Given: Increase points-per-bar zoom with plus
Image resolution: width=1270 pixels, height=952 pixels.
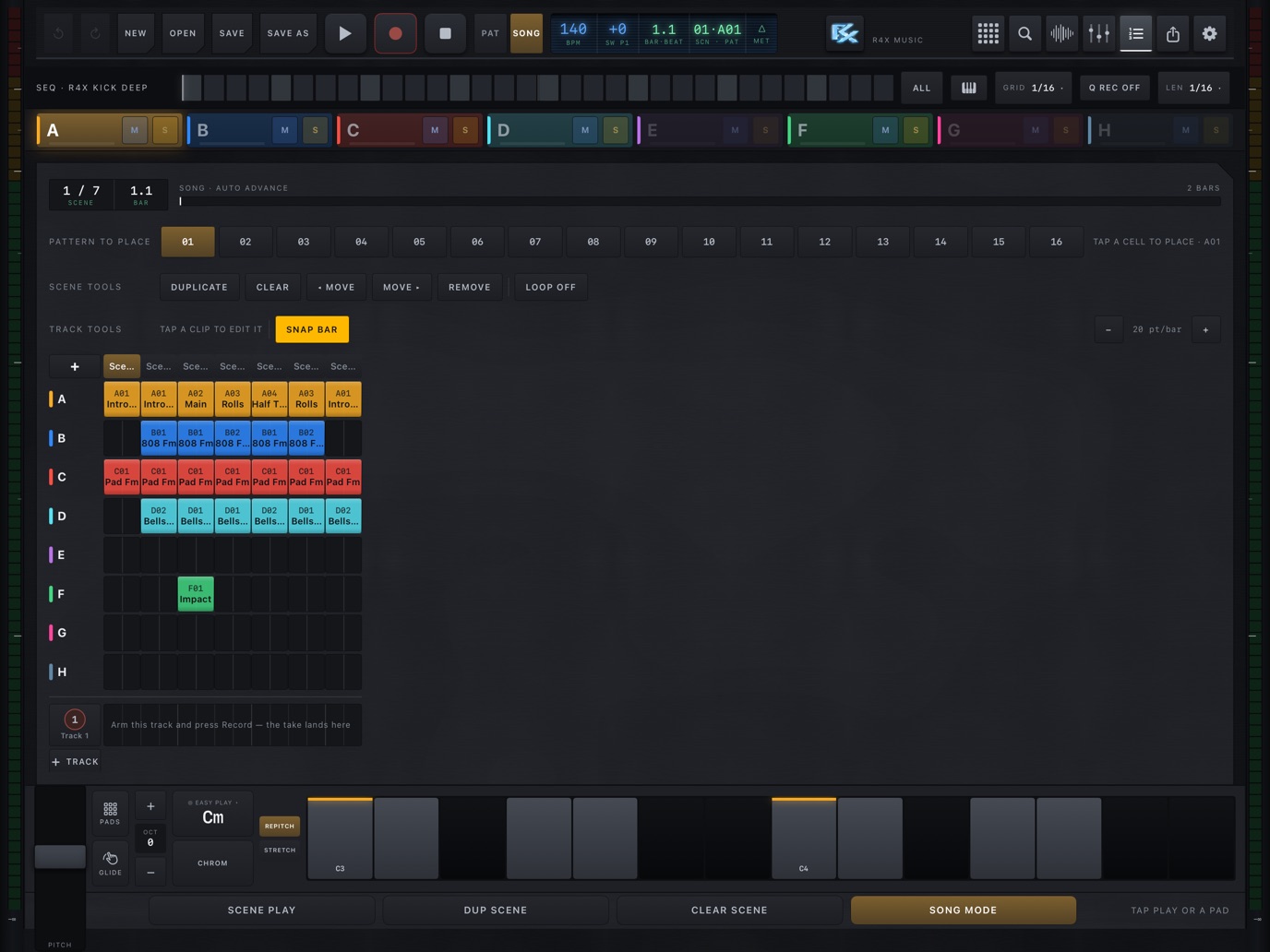Looking at the screenshot, I should click(1205, 329).
